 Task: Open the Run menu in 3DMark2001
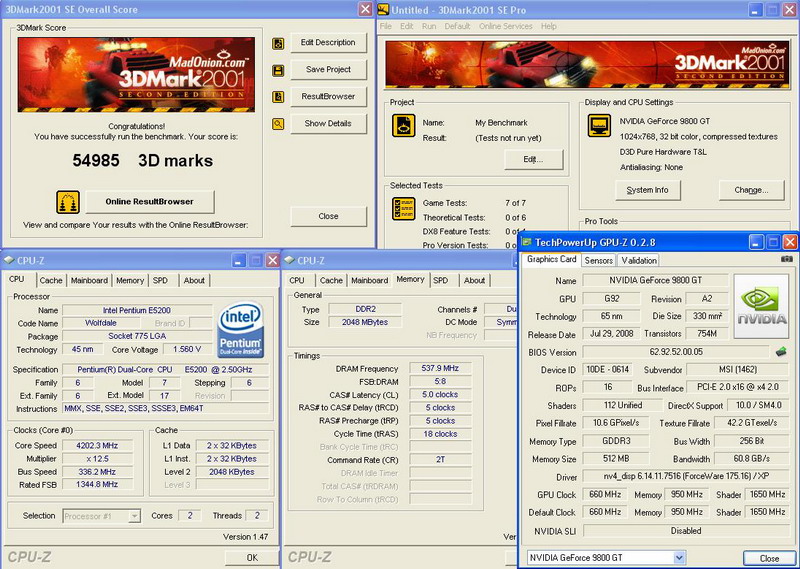[429, 27]
